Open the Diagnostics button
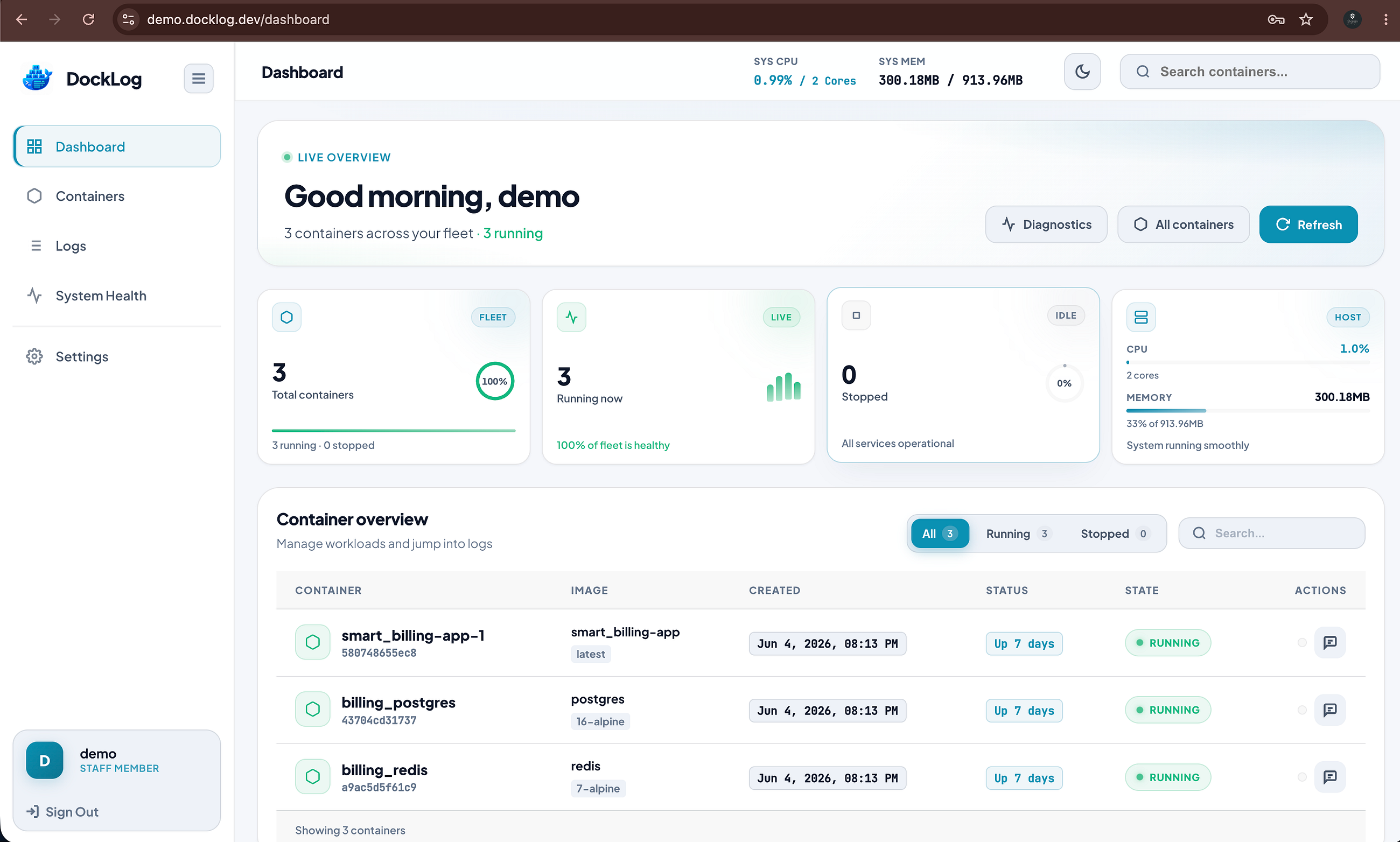 (x=1045, y=224)
